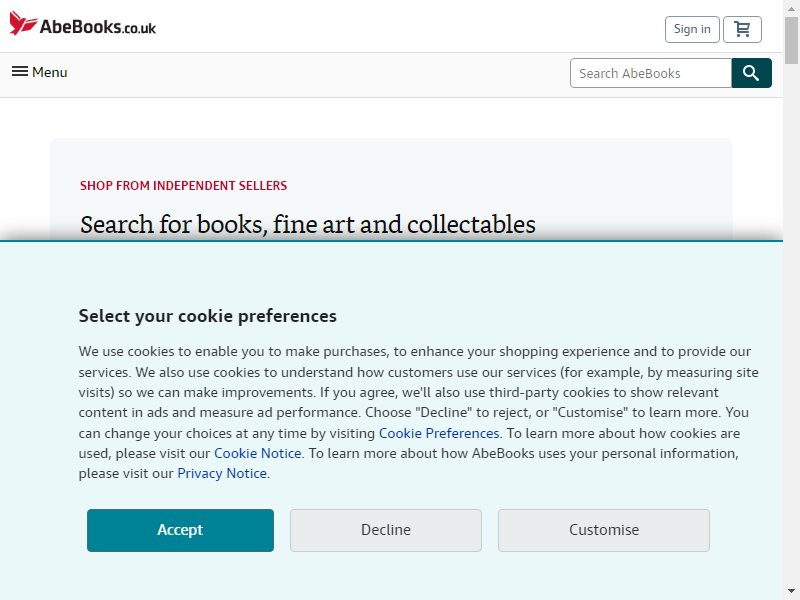
Task: Focus the Search AbeBooks input field
Action: click(x=651, y=73)
